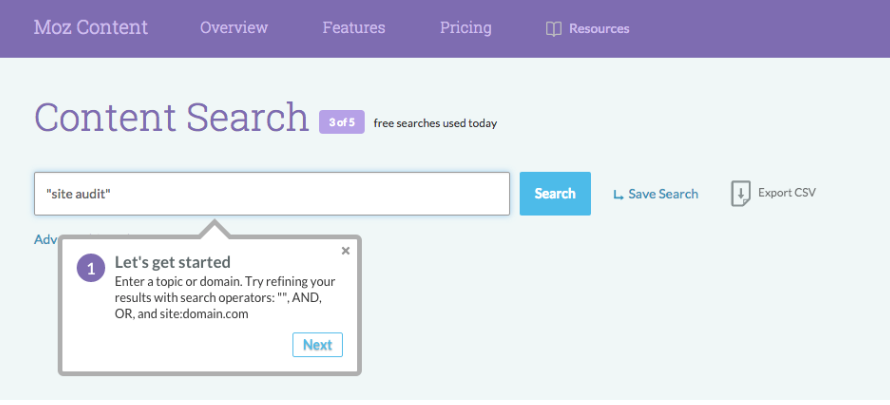Click the purple '3 of 5' badge

341,122
